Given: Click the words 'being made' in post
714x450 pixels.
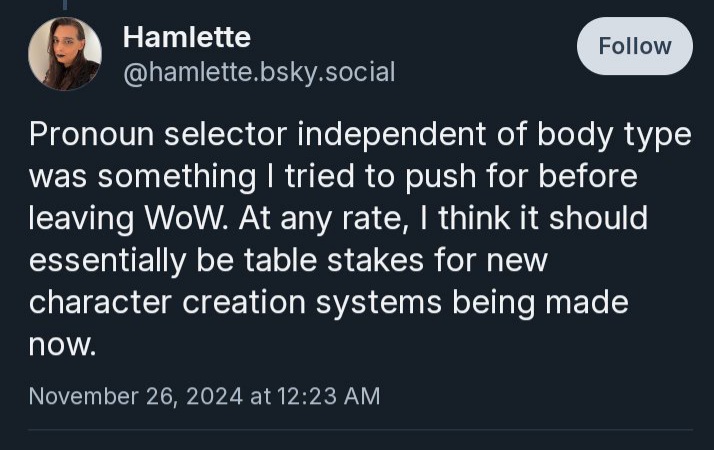Looking at the screenshot, I should (x=541, y=303).
